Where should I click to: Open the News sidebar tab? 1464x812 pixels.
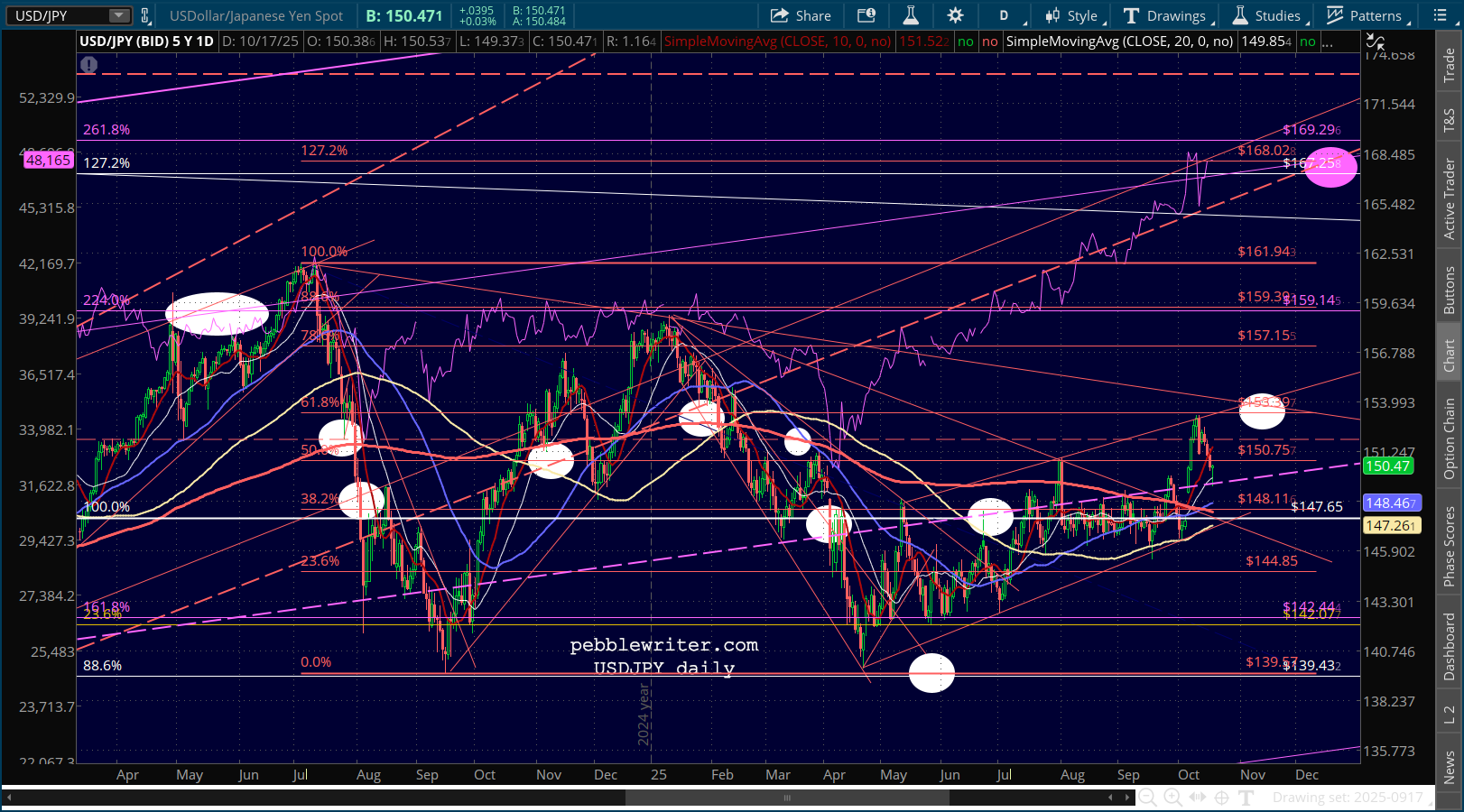(x=1450, y=767)
